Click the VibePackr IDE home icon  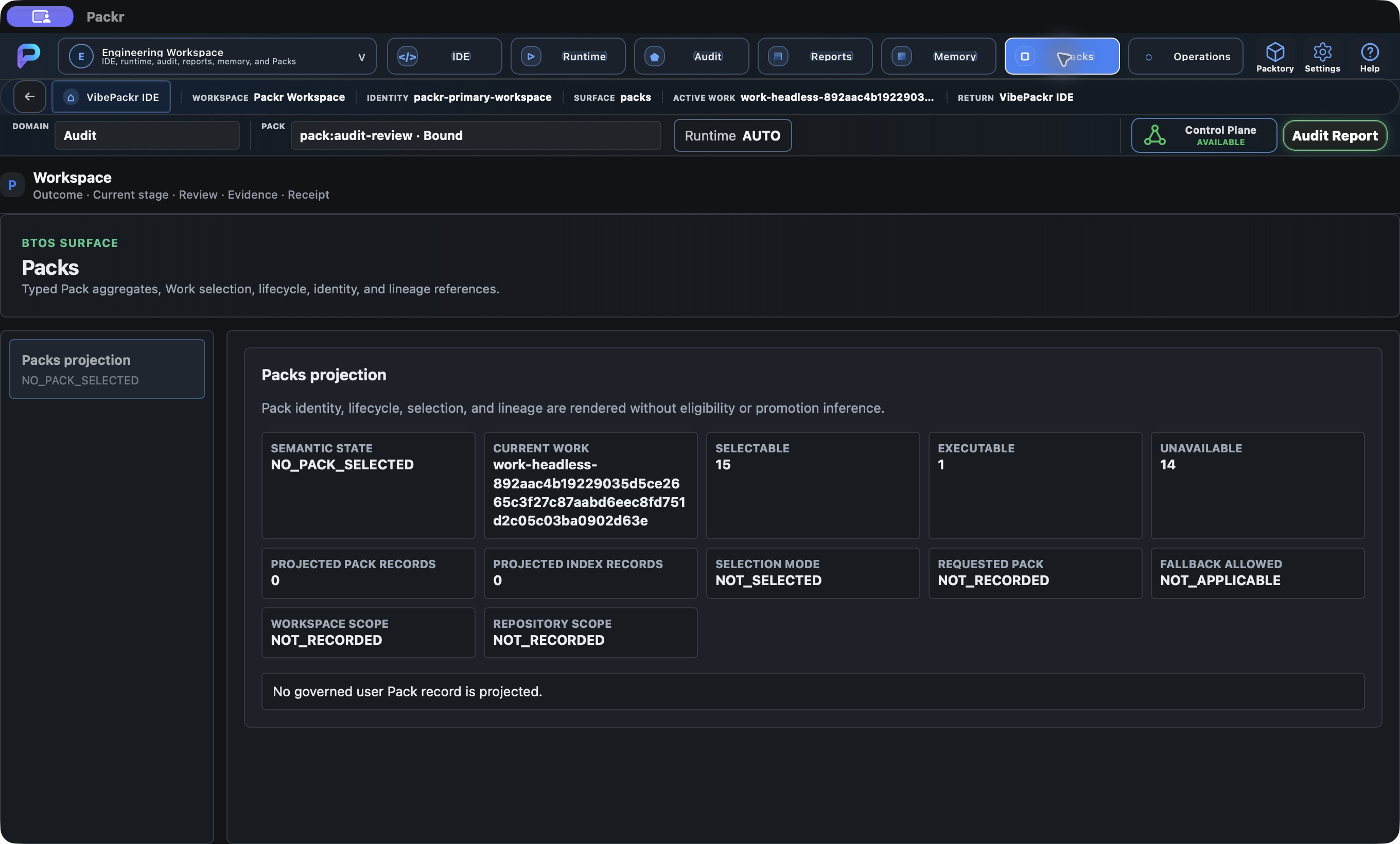[71, 97]
